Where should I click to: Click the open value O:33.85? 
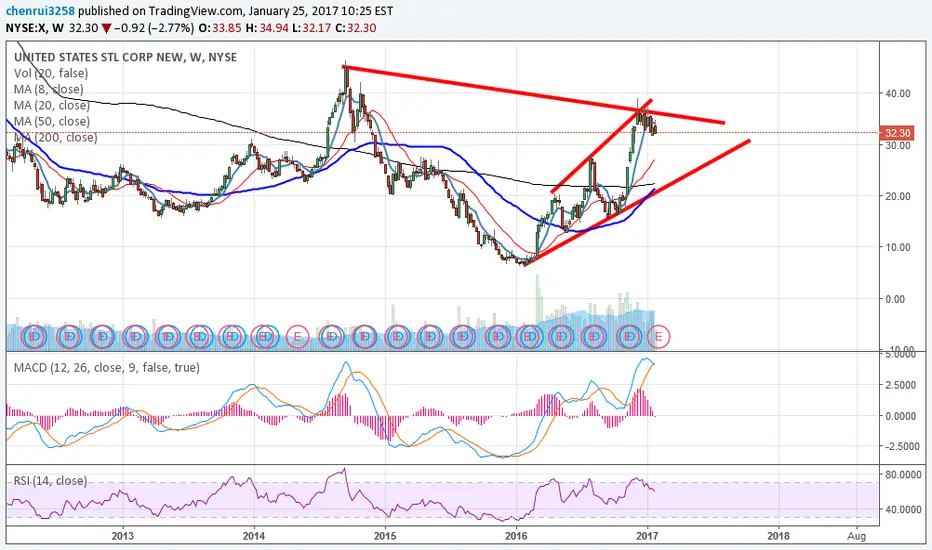click(219, 28)
